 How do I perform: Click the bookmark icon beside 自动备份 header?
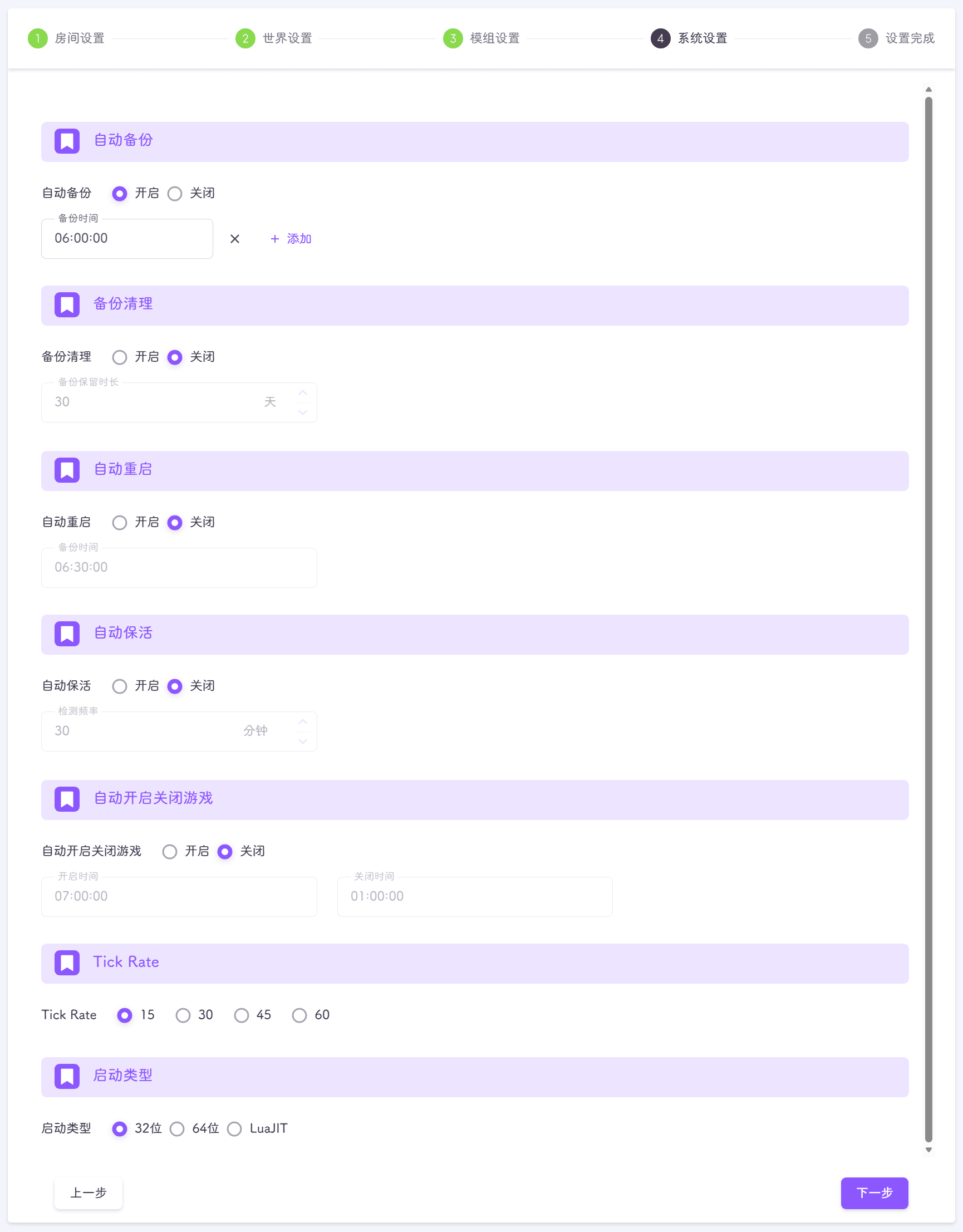coord(67,141)
